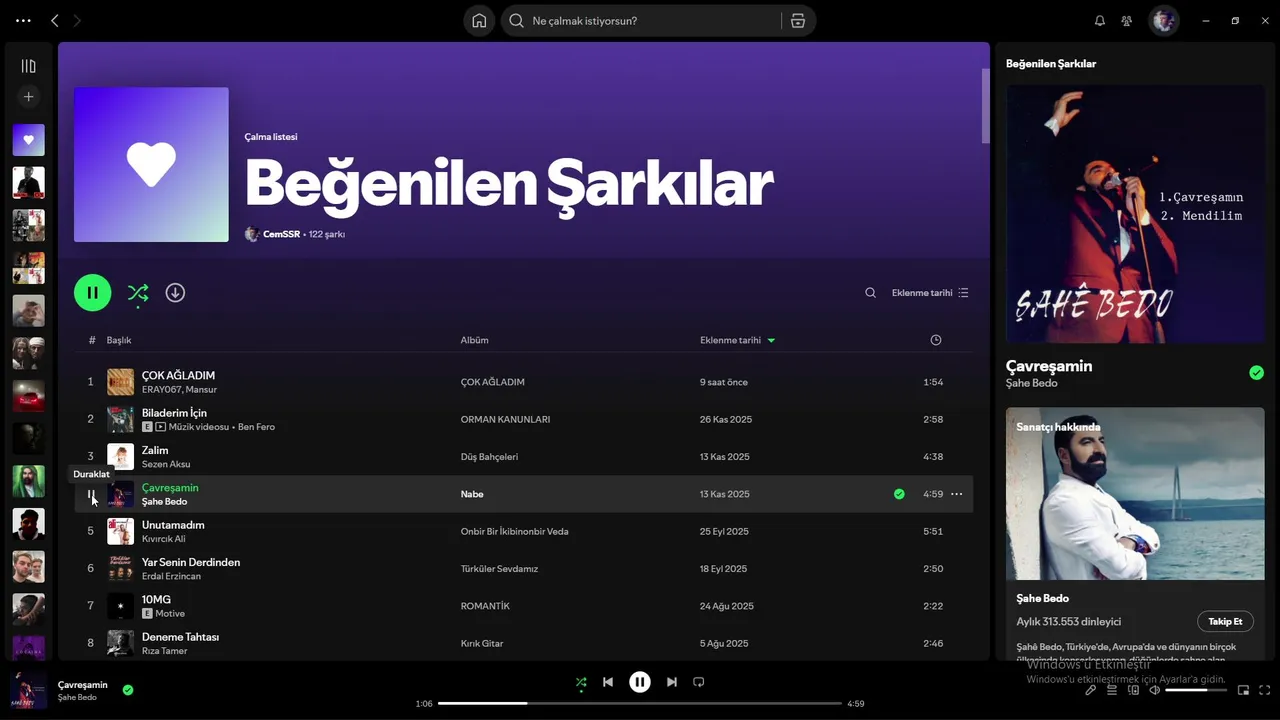Open the Browse icon in the search bar
Screen dimensions: 1280x720
(798, 21)
